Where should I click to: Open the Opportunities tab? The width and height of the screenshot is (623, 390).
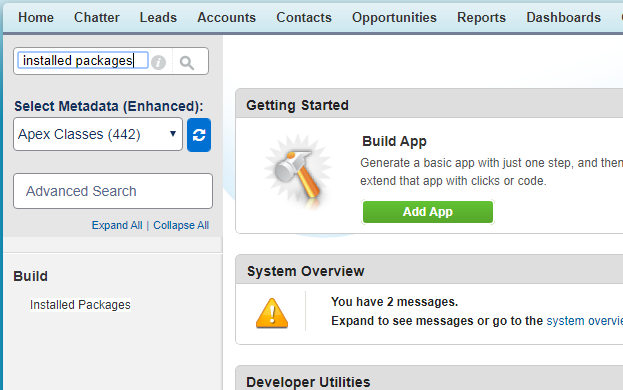394,17
